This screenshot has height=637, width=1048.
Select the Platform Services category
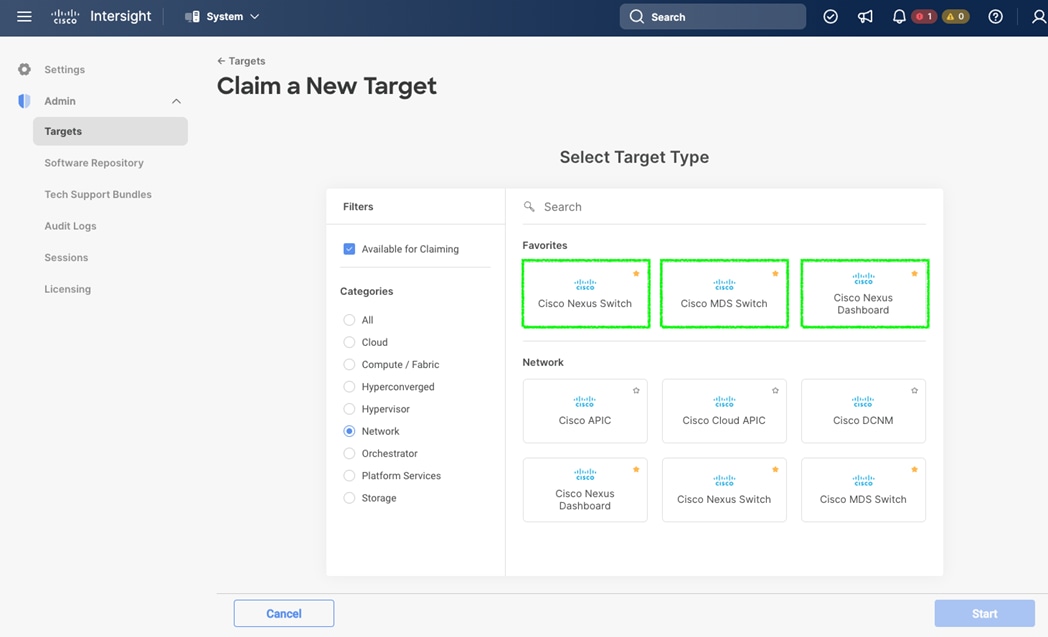coord(349,476)
